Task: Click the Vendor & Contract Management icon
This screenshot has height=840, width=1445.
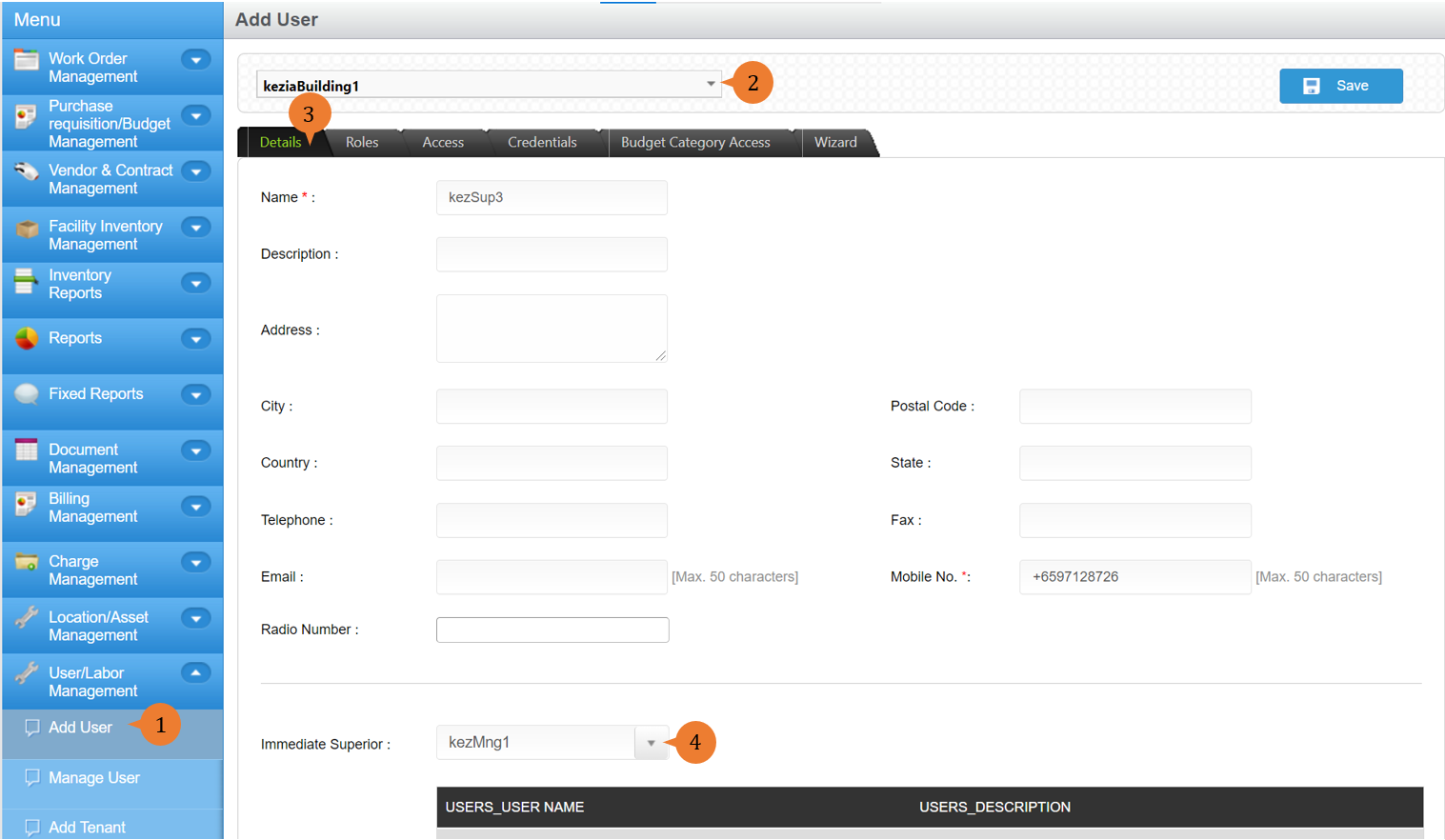Action: pyautogui.click(x=27, y=171)
